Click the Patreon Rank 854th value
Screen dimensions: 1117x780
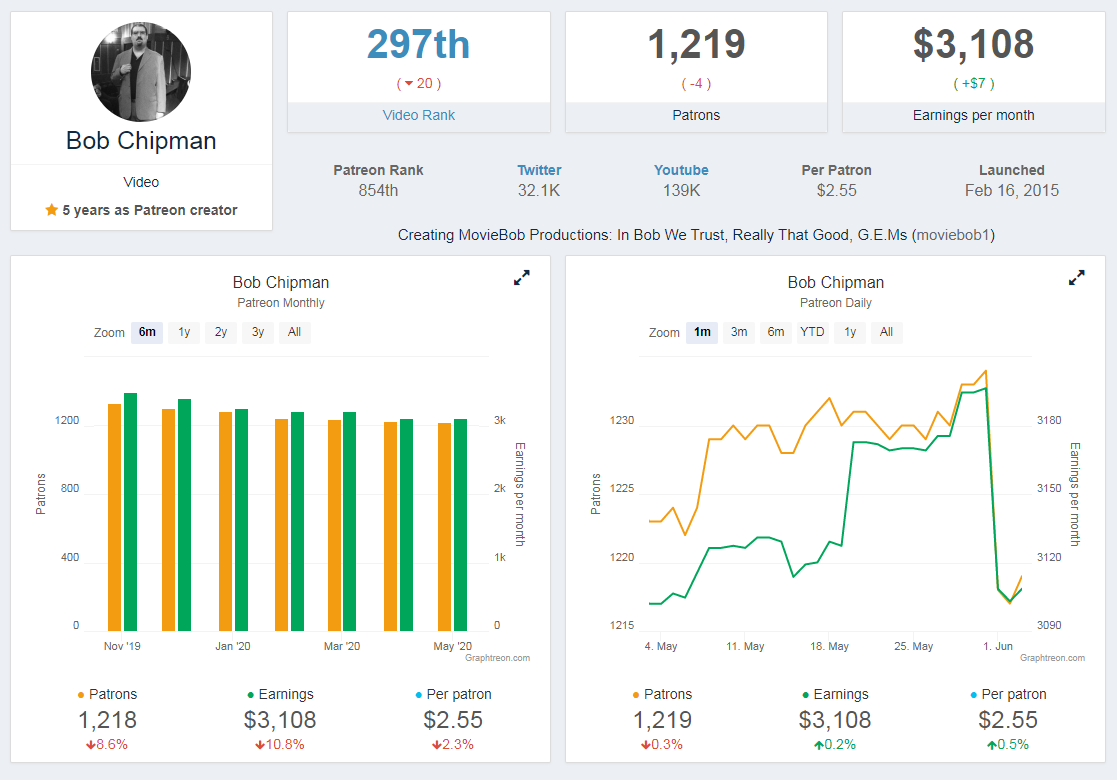point(378,191)
